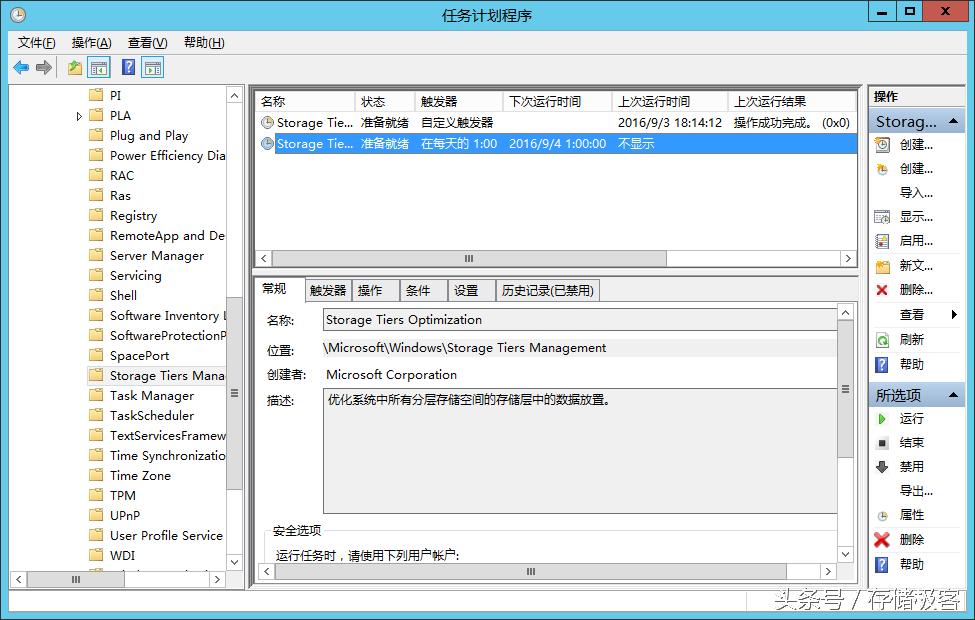
Task: Click the forward navigation arrow
Action: tap(46, 67)
